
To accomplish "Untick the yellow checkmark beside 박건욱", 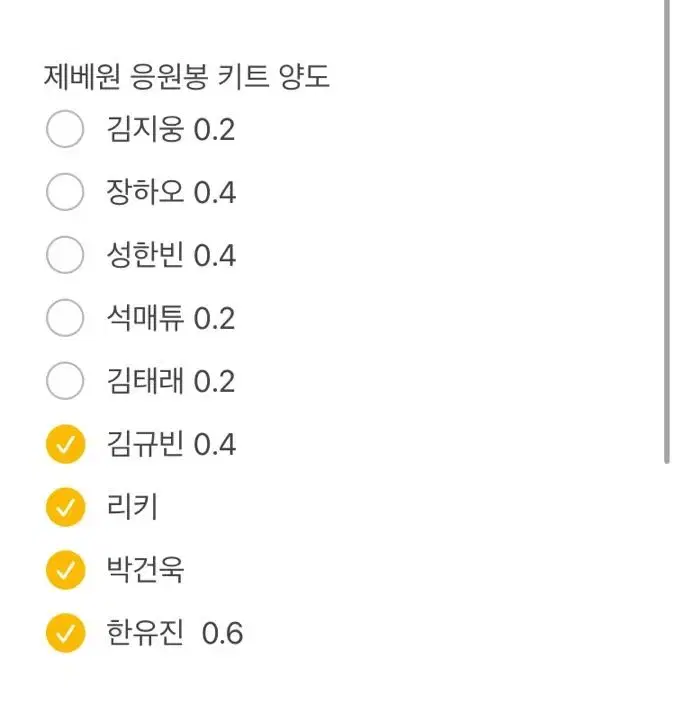I will 65,571.
